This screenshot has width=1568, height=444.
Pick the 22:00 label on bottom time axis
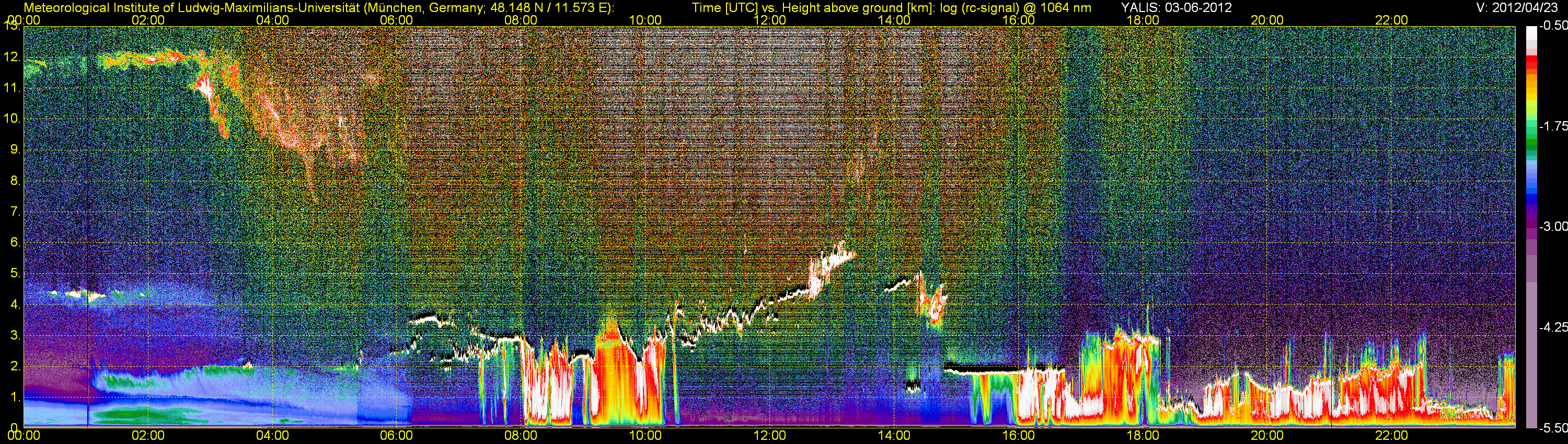pos(1391,436)
